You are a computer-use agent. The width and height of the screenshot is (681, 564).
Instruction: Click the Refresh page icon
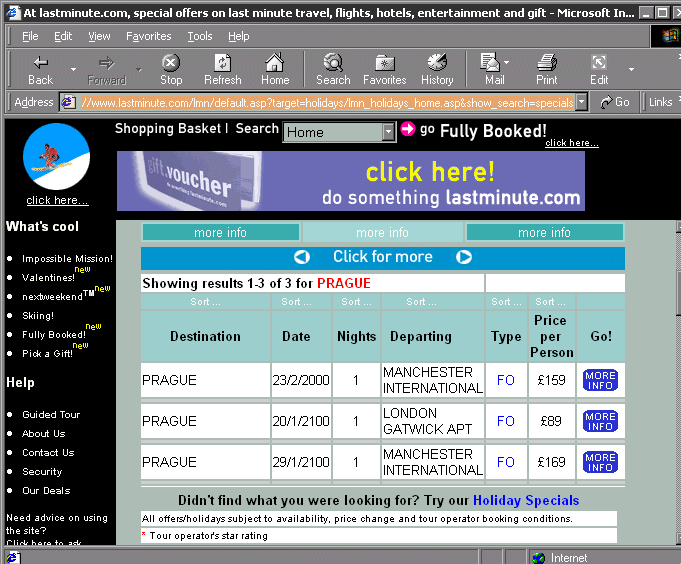(x=222, y=63)
